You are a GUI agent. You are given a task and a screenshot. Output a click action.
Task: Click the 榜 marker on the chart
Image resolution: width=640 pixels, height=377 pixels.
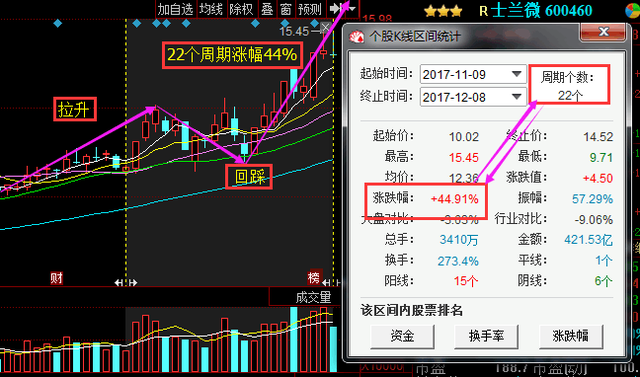pos(313,278)
